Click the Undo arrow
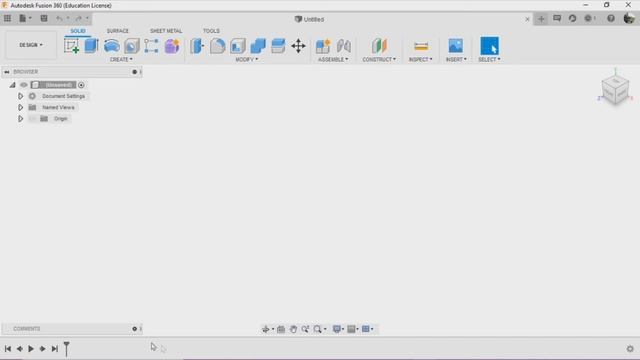 pos(59,18)
